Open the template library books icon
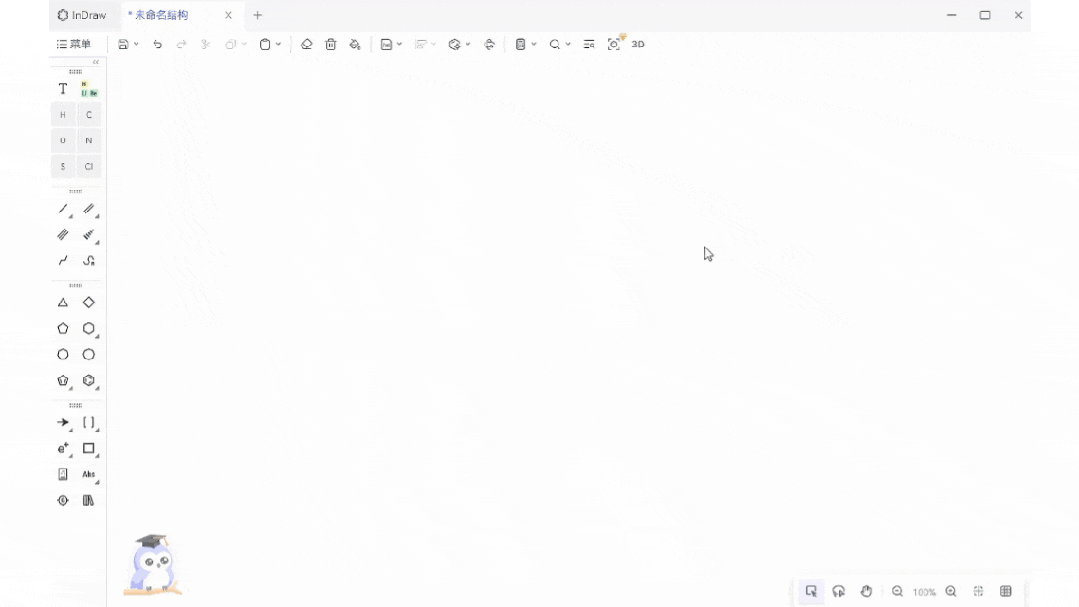1079x607 pixels. tap(89, 500)
